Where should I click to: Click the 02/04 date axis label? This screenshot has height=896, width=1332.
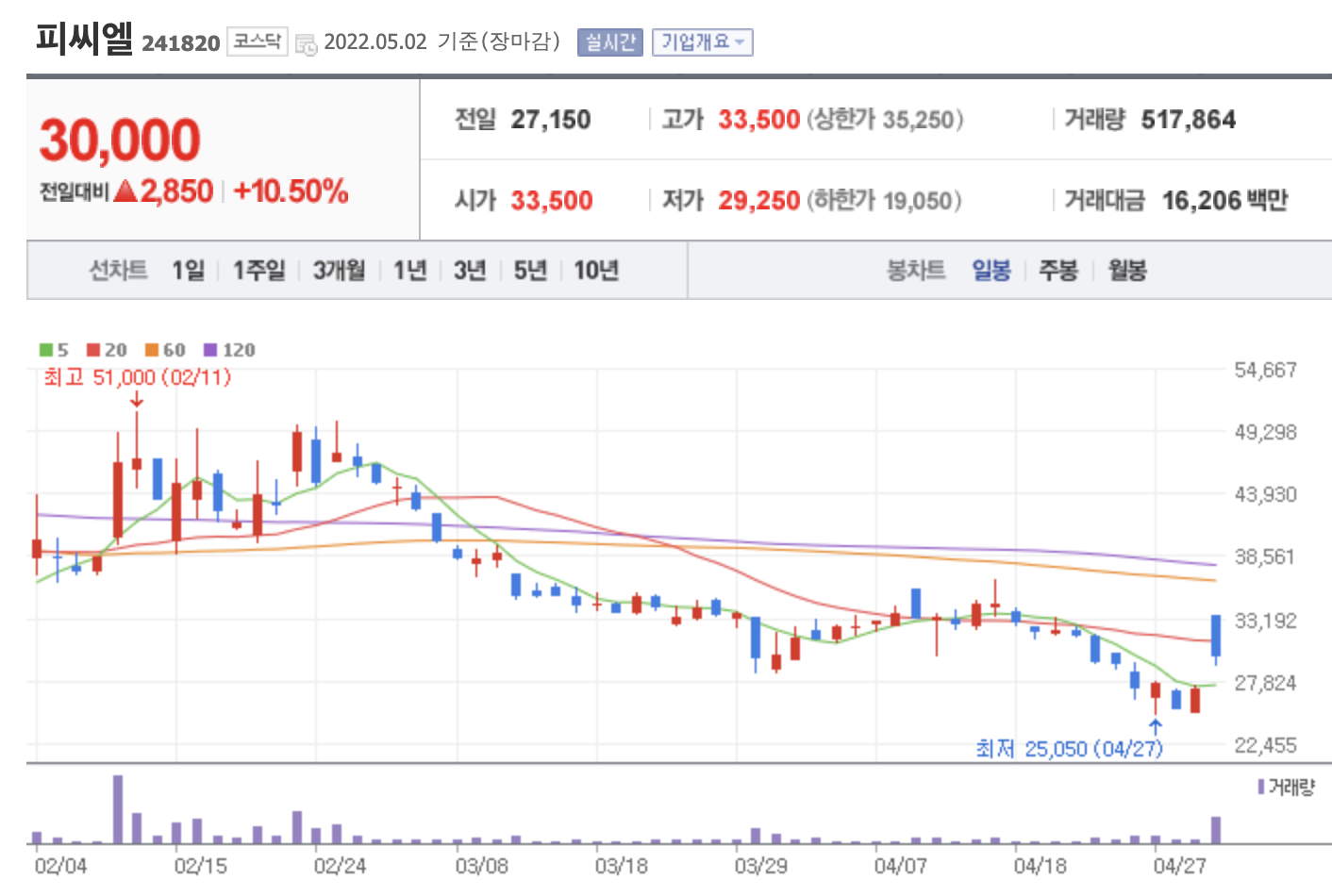click(x=60, y=866)
